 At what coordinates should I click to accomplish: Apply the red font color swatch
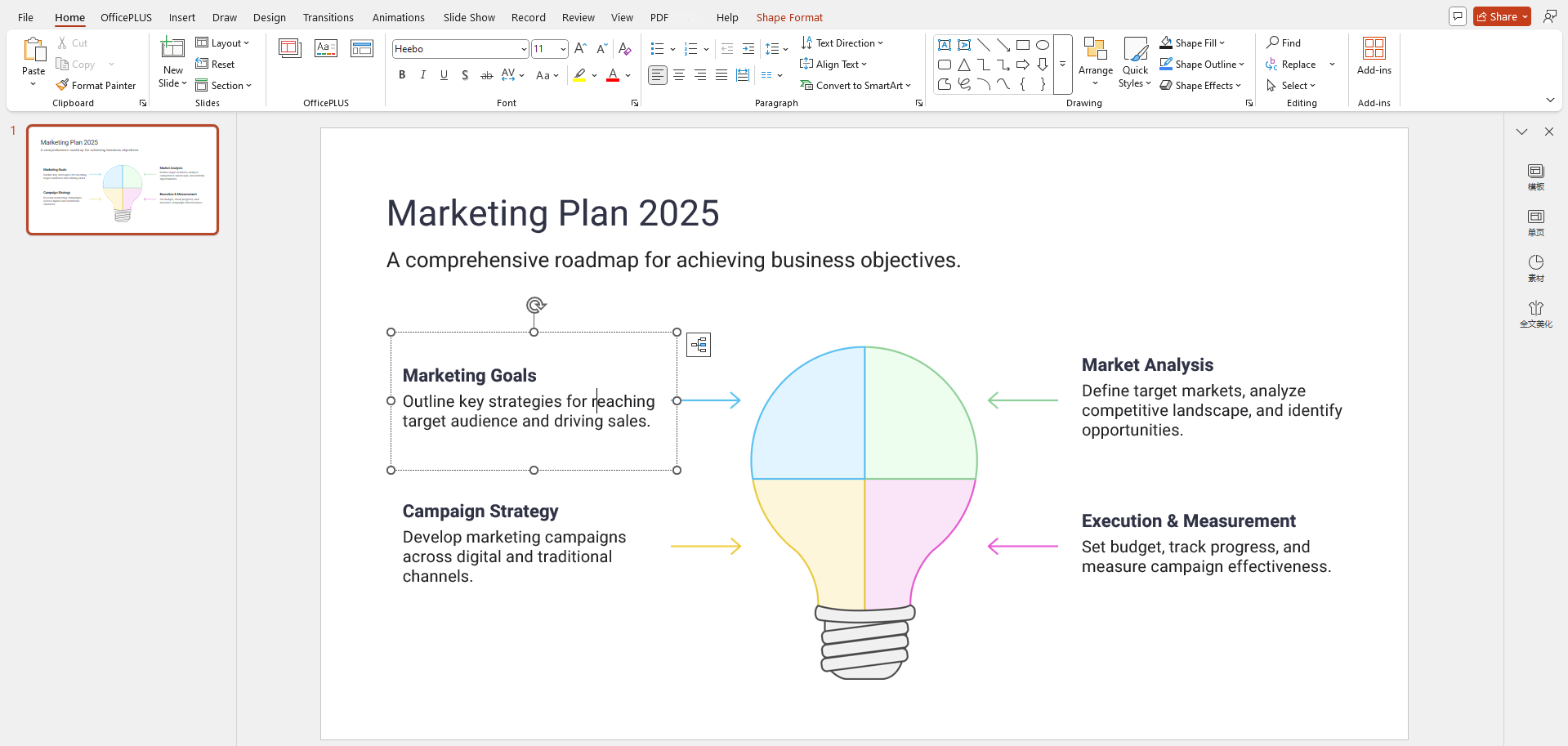[613, 75]
